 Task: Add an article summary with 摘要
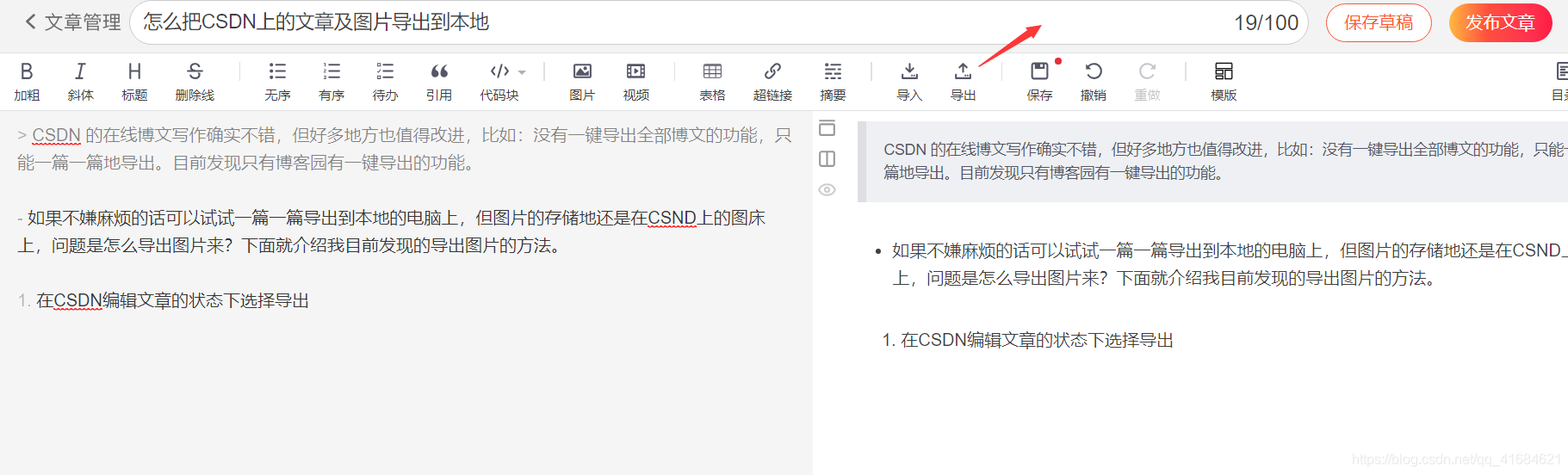pos(833,82)
